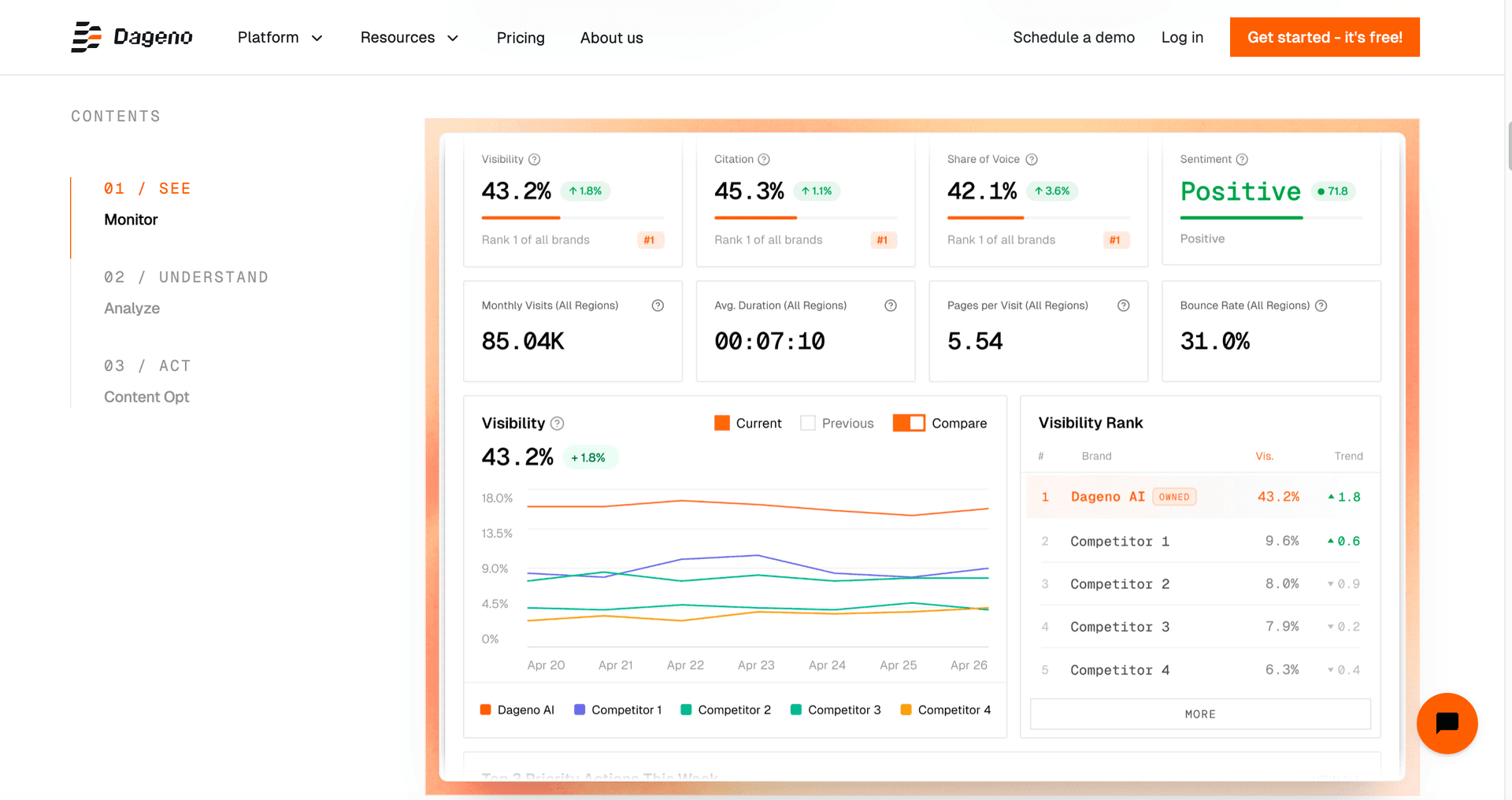Enable the Previous series checkbox
Viewport: 1512px width, 800px height.
(x=808, y=423)
